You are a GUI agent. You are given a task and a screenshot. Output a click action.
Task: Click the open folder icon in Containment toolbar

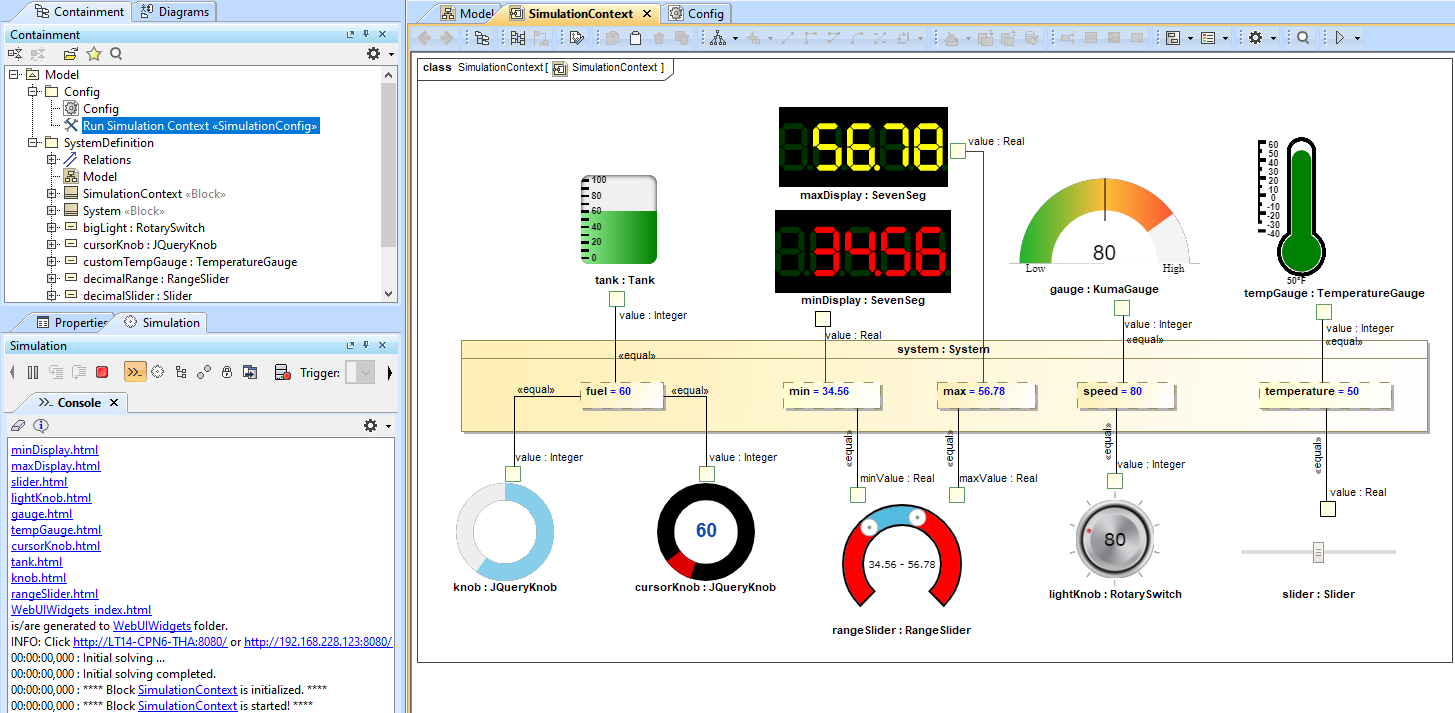(x=70, y=54)
